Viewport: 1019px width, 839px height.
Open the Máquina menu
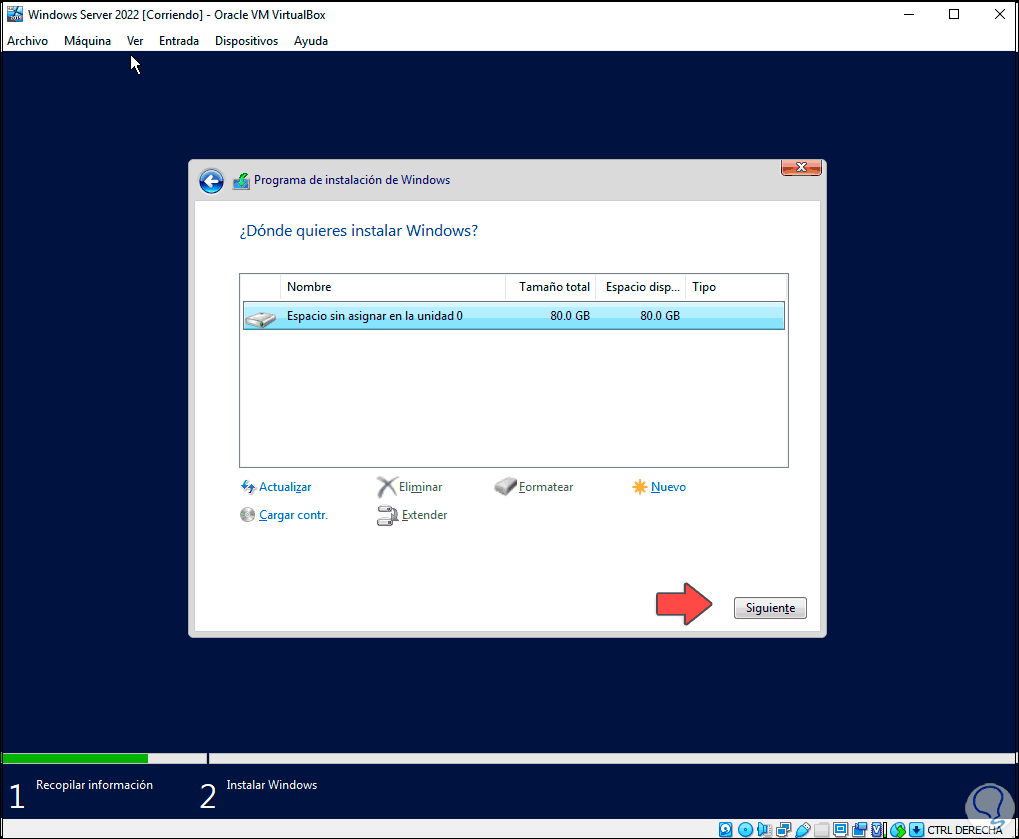click(x=87, y=41)
